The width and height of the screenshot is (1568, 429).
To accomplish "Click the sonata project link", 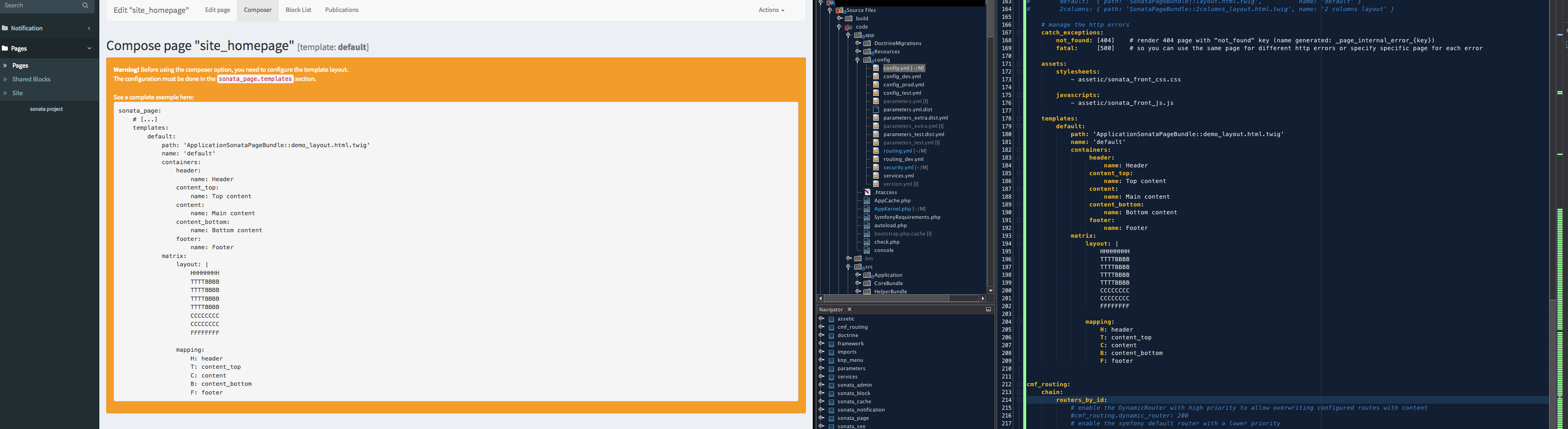I will pyautogui.click(x=46, y=109).
